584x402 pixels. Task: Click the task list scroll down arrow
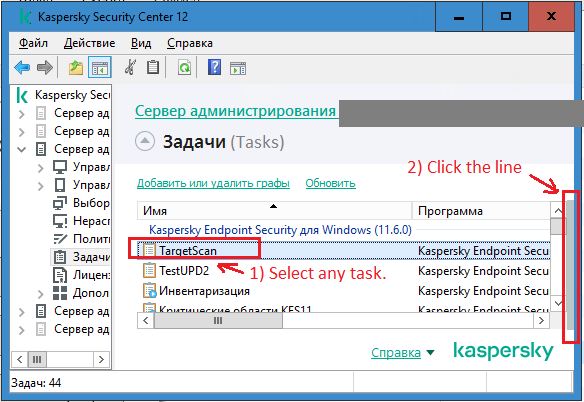point(558,303)
